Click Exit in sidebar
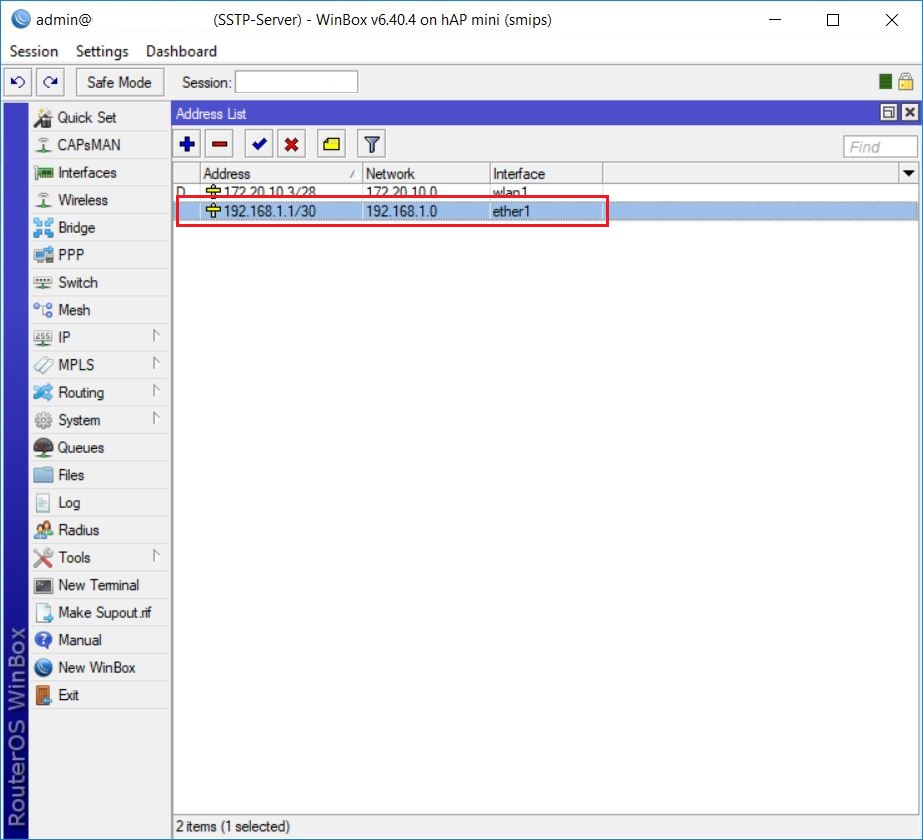The image size is (923, 840). coord(100,695)
